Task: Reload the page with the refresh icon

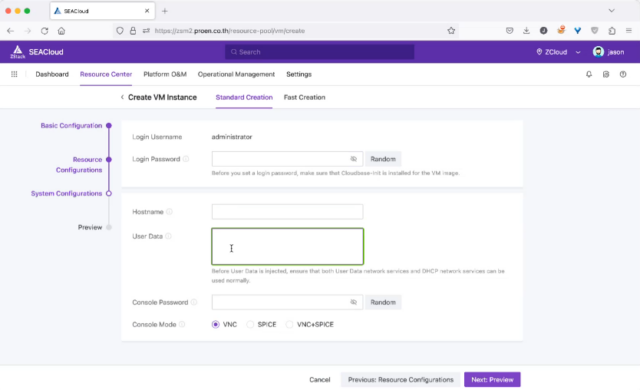Action: coord(44,31)
